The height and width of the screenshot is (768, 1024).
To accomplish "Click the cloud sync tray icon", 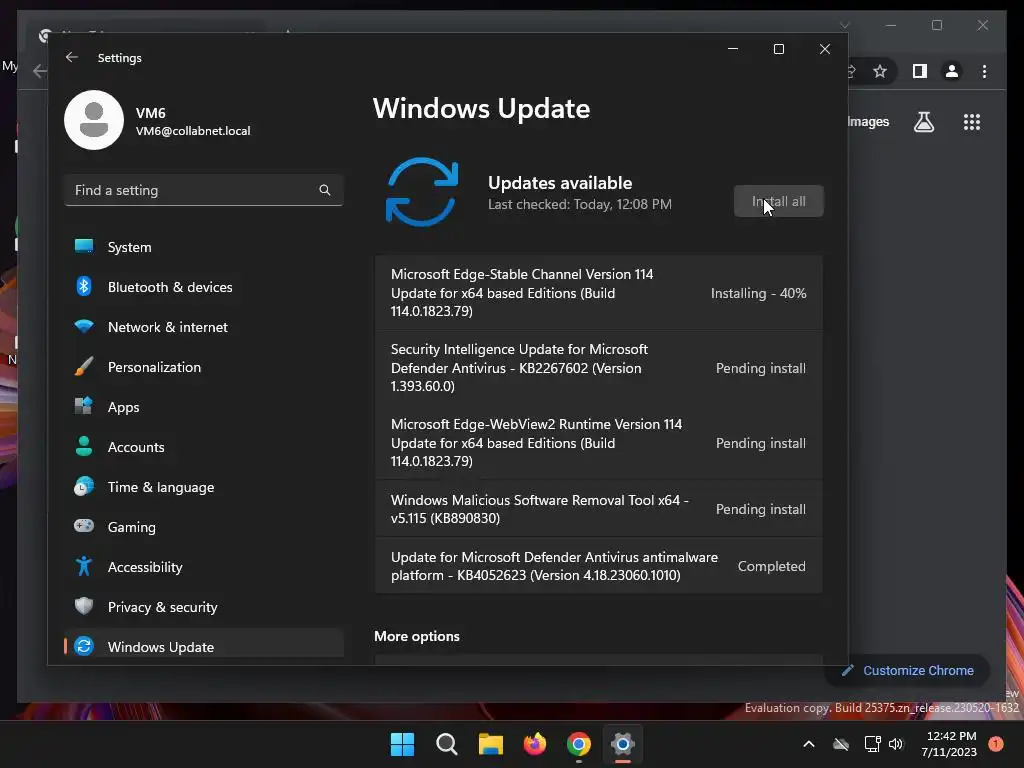I will [x=841, y=744].
